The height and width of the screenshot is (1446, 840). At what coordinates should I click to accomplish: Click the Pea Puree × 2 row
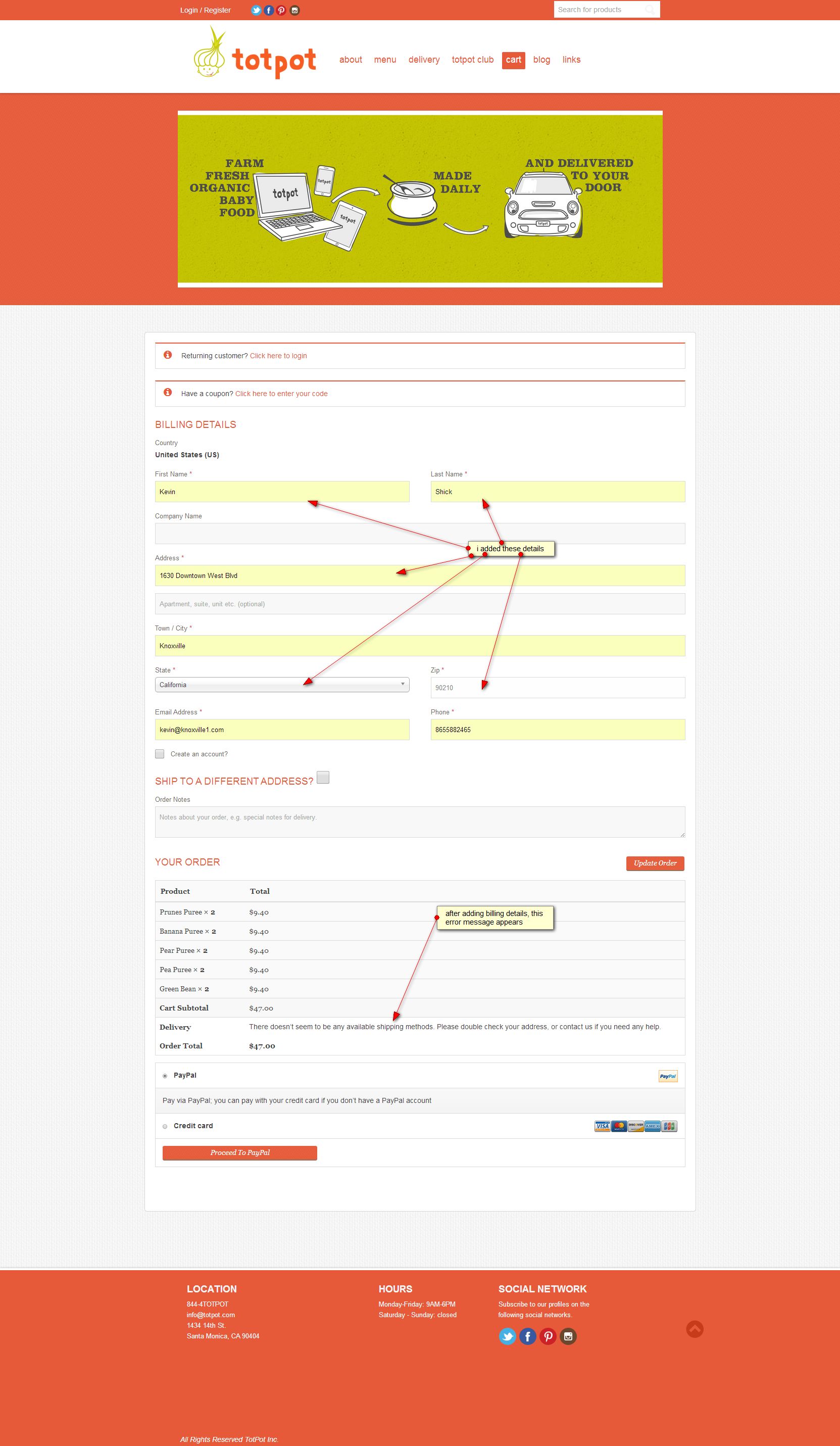tap(420, 970)
